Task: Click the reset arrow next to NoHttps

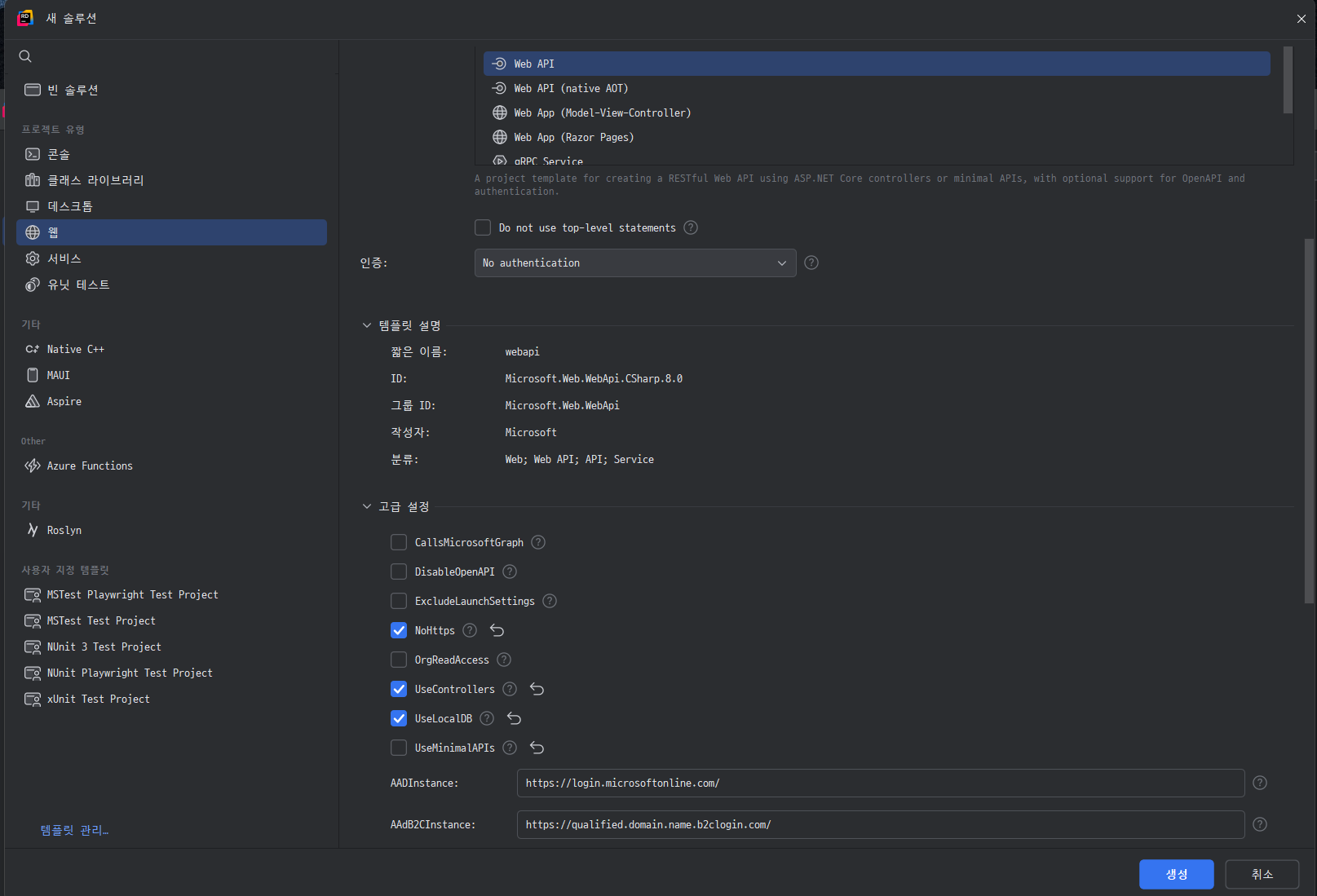Action: 497,630
